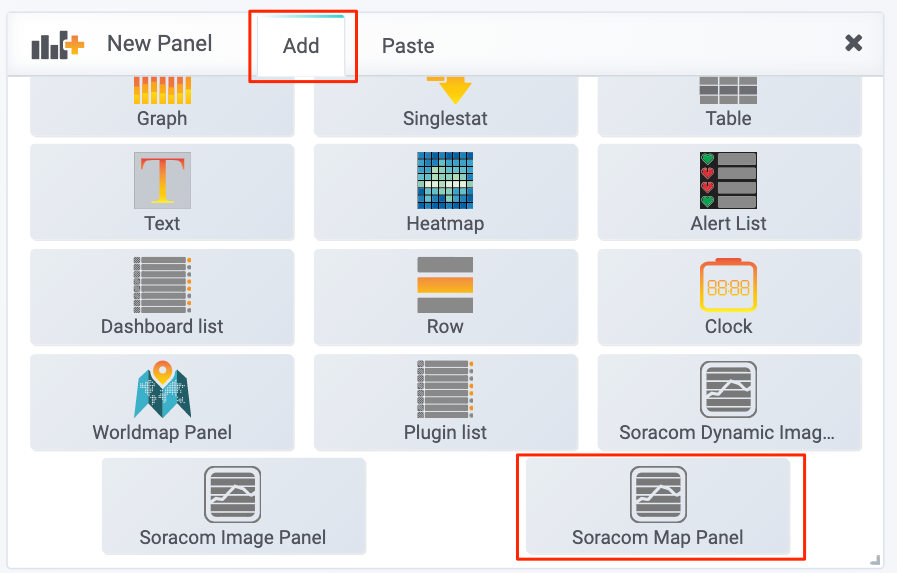
Task: Click the Soracom Map Panel label
Action: tap(658, 538)
